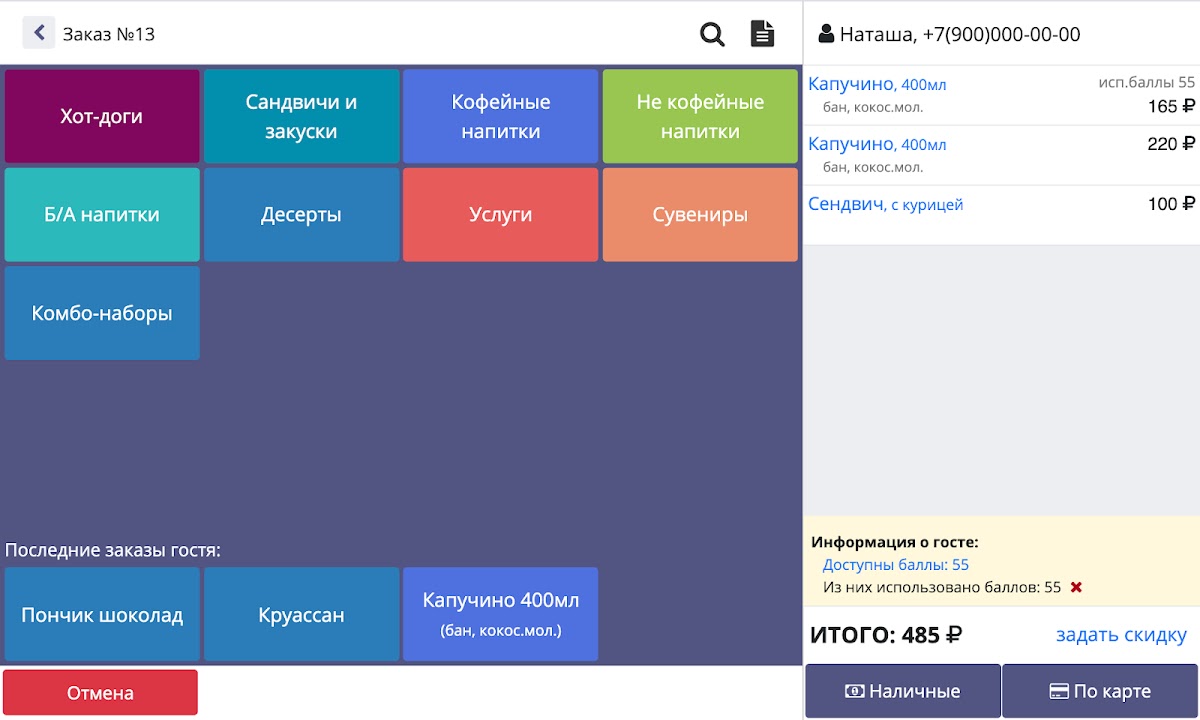1200x720 pixels.
Task: Choose the Не кофейные напитки category
Action: click(x=700, y=116)
